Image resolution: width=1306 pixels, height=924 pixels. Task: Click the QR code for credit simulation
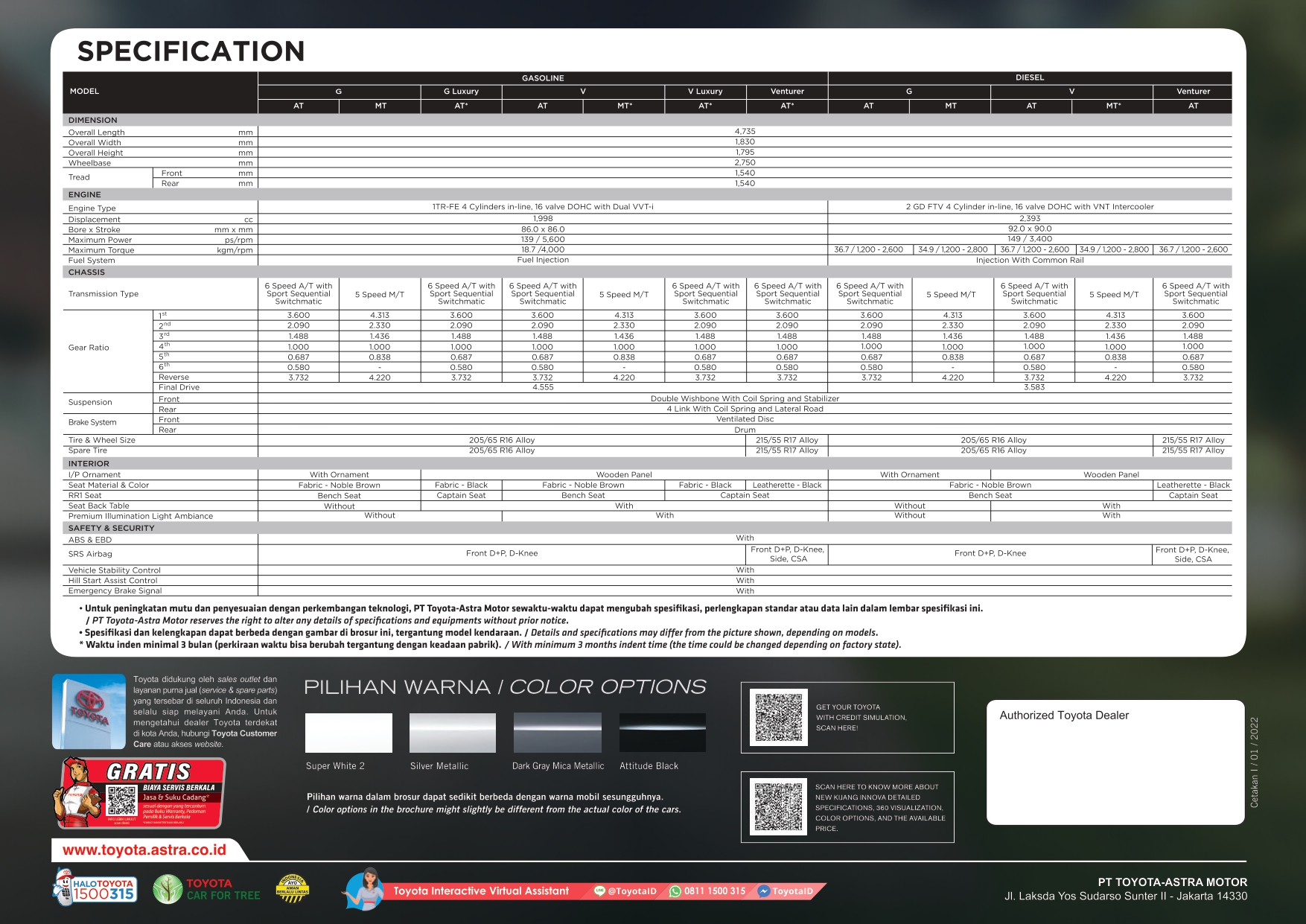tap(779, 718)
